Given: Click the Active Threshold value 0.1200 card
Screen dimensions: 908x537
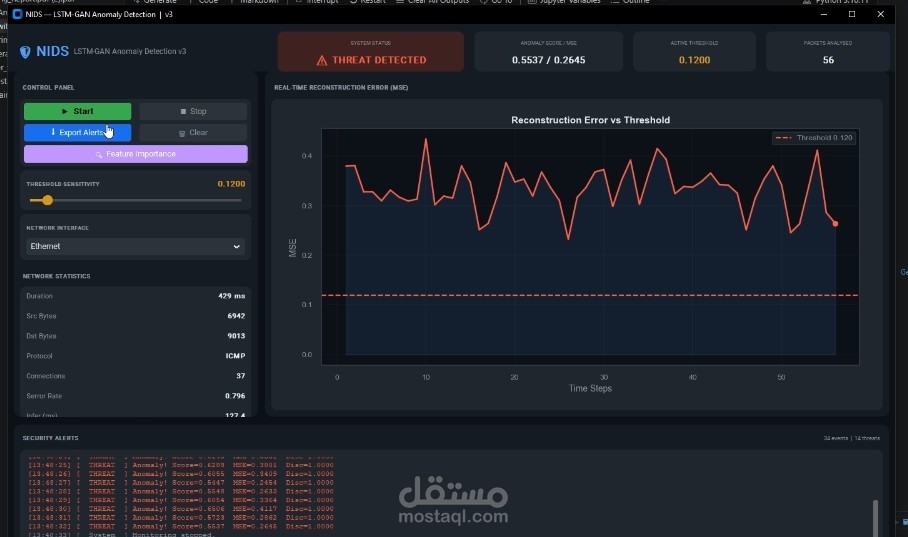Looking at the screenshot, I should tap(694, 52).
